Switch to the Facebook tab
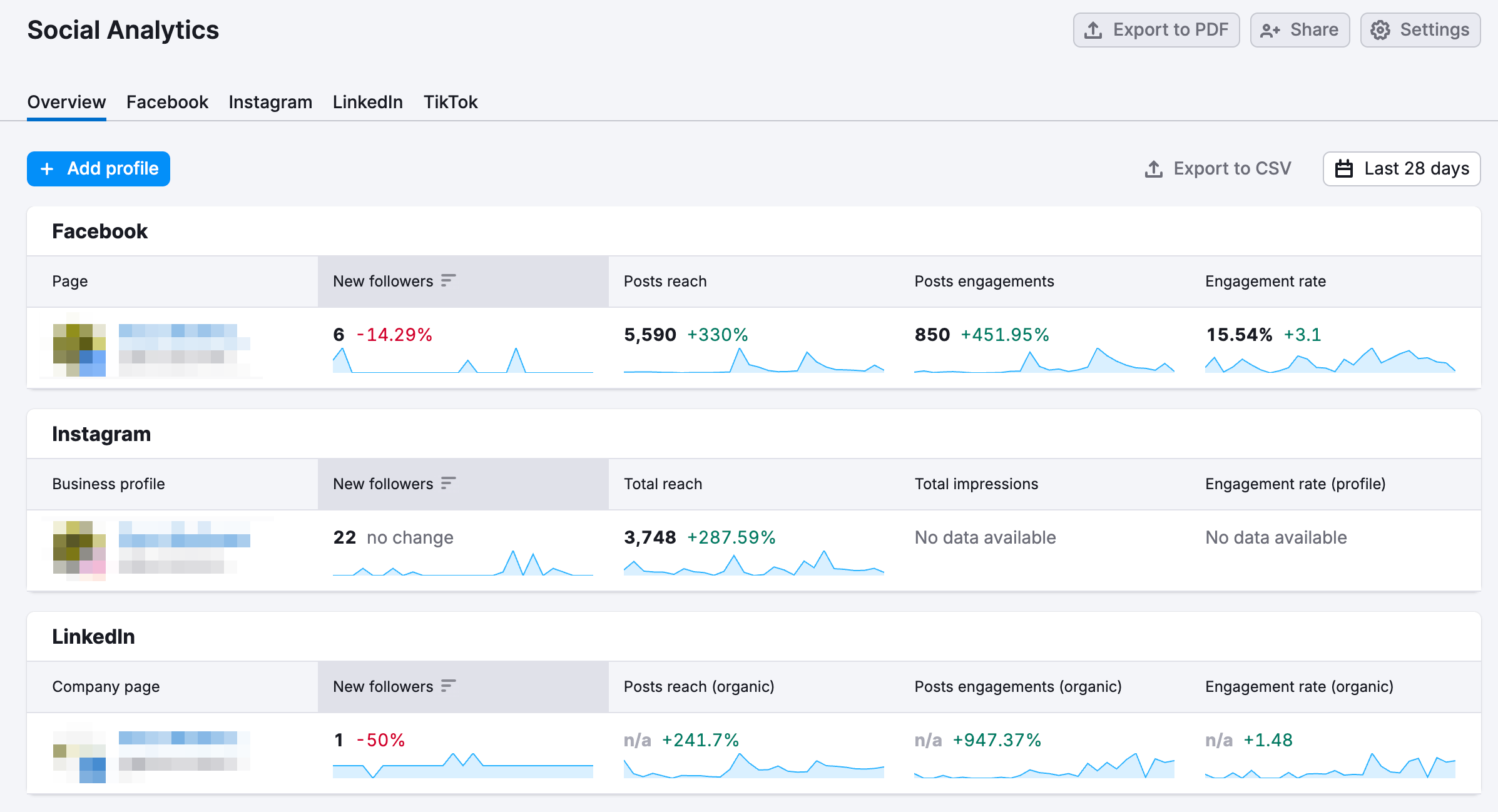 click(x=166, y=102)
